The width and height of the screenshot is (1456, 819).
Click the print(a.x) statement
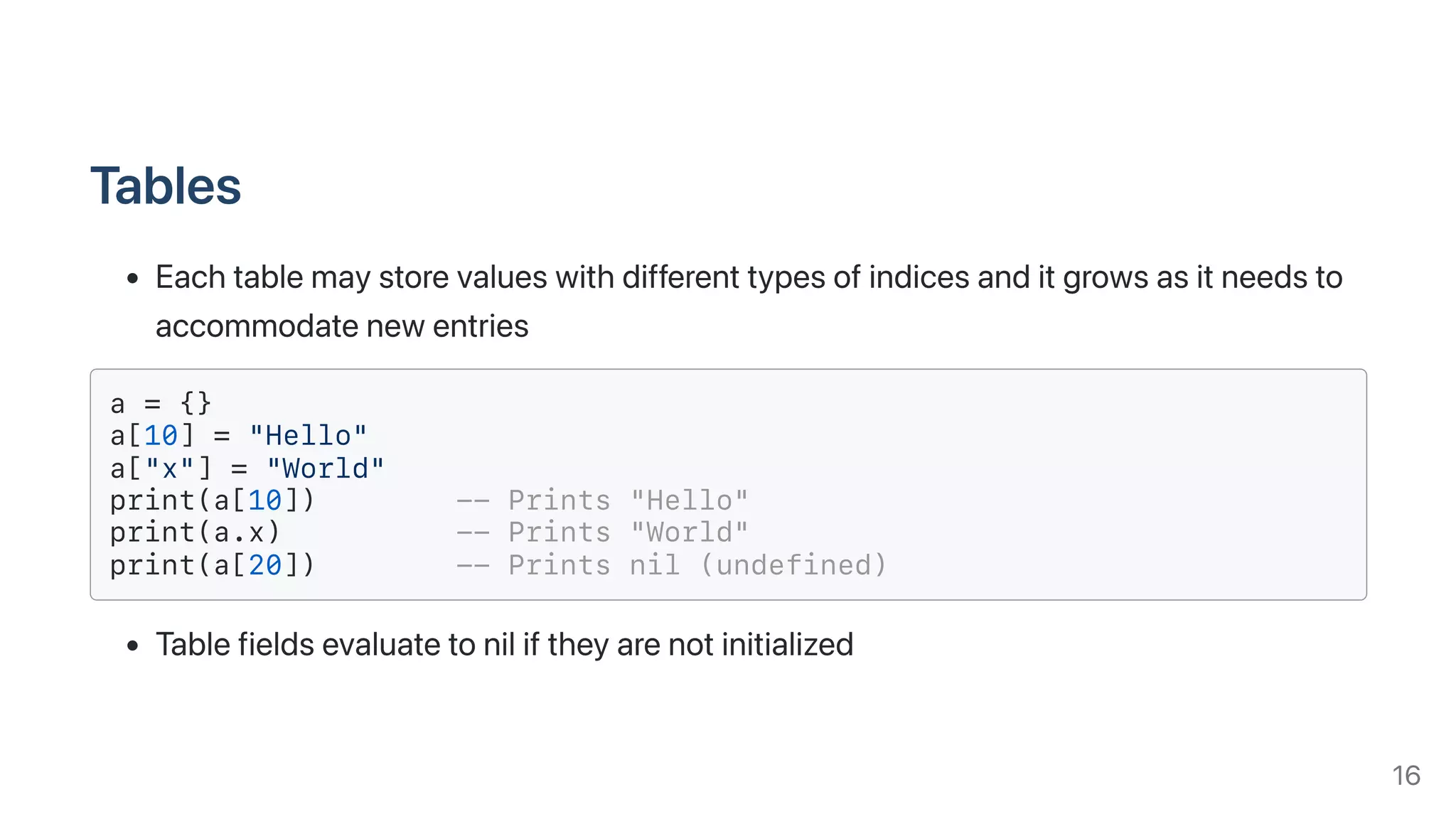click(195, 532)
